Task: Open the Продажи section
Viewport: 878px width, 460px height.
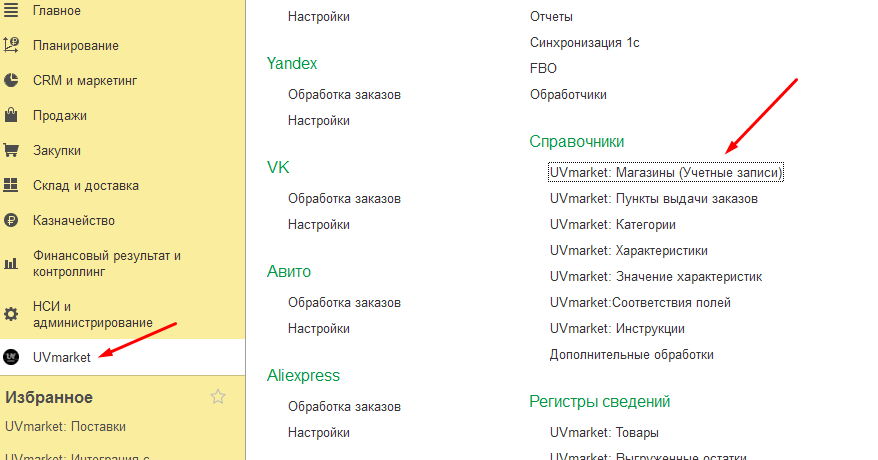Action: (x=59, y=116)
